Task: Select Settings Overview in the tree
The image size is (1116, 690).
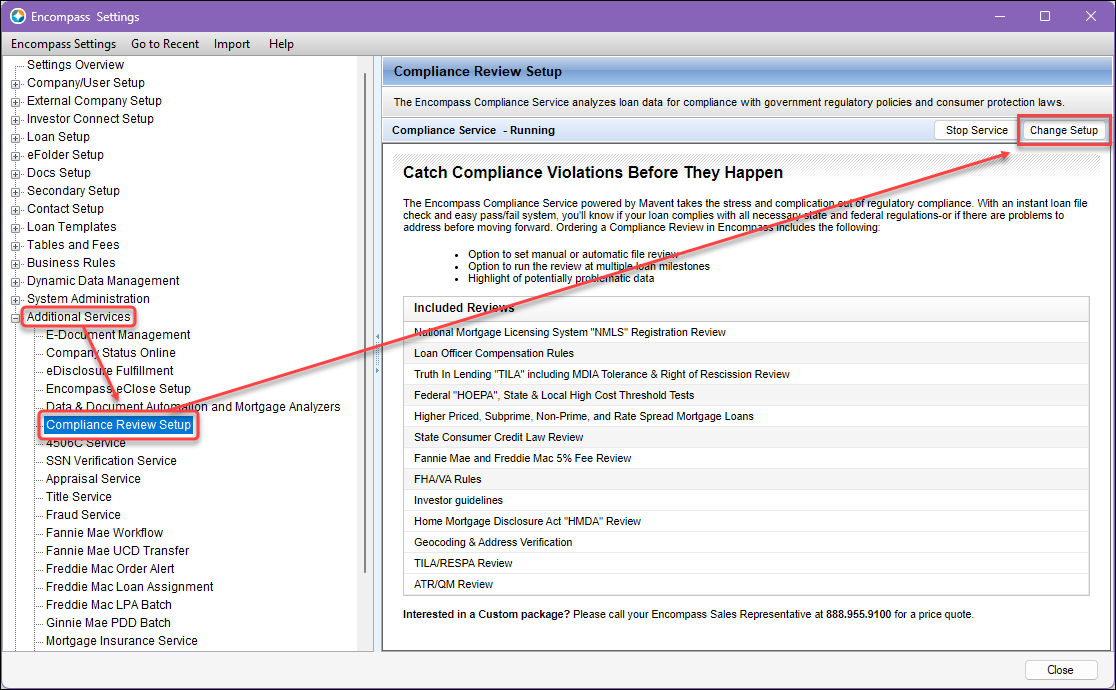Action: [x=75, y=65]
